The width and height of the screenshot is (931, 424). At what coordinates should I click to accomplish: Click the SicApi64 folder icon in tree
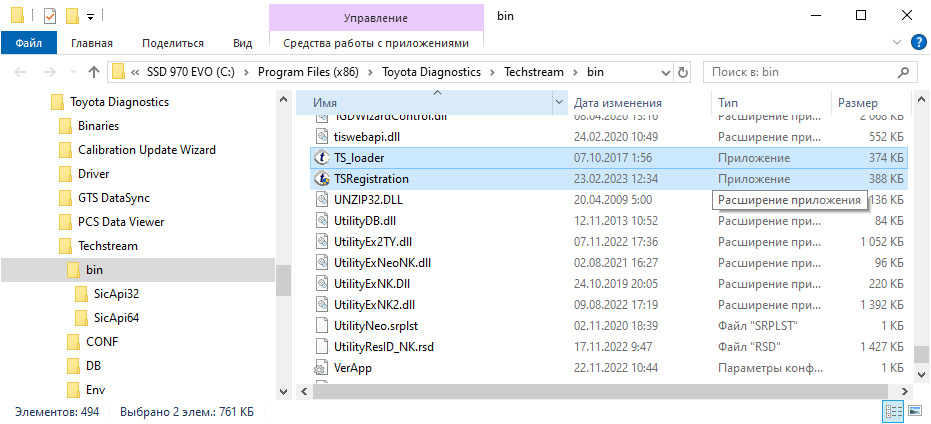[81, 318]
